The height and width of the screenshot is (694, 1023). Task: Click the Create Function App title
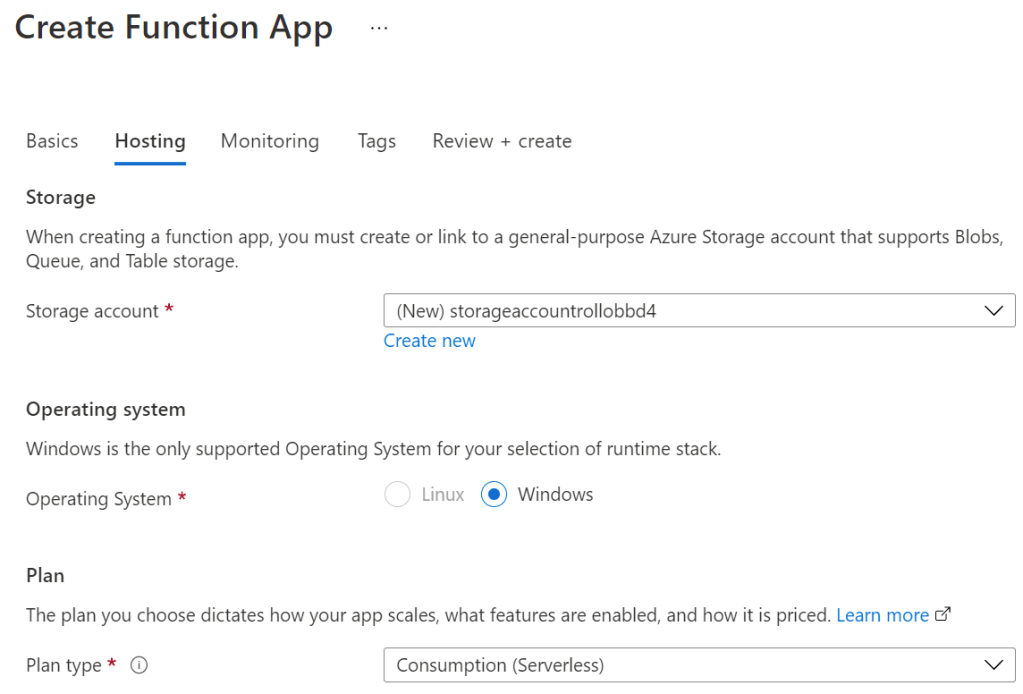(x=173, y=28)
